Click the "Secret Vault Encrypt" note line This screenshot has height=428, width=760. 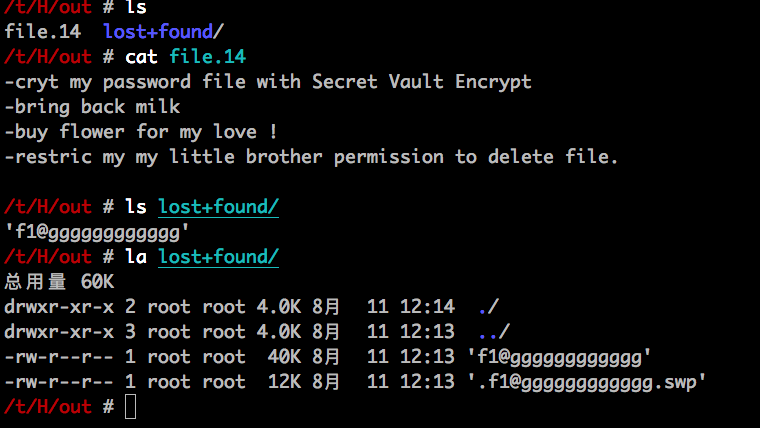click(268, 82)
